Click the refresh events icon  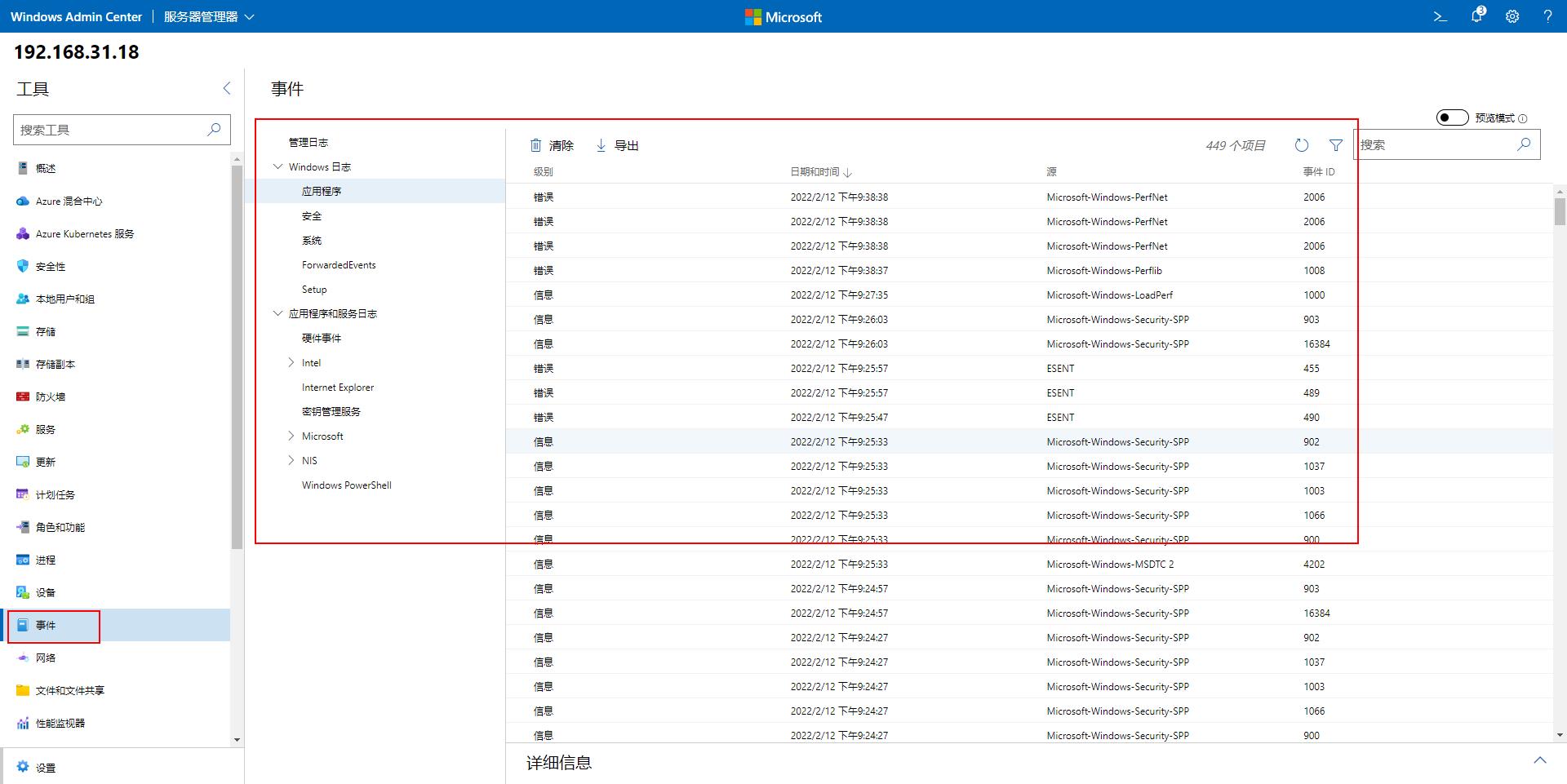click(1302, 145)
